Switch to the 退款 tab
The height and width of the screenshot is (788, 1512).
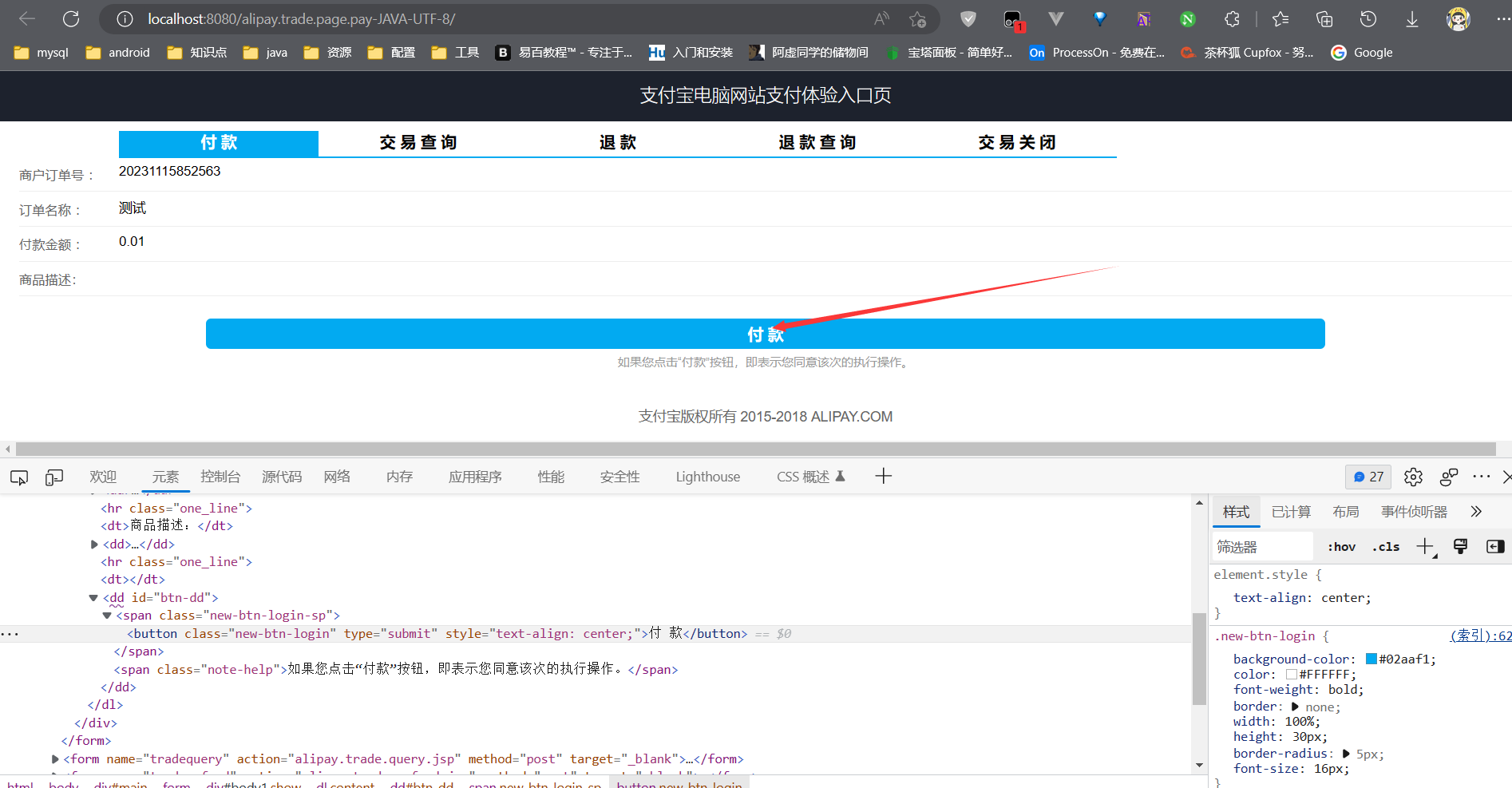pyautogui.click(x=618, y=143)
